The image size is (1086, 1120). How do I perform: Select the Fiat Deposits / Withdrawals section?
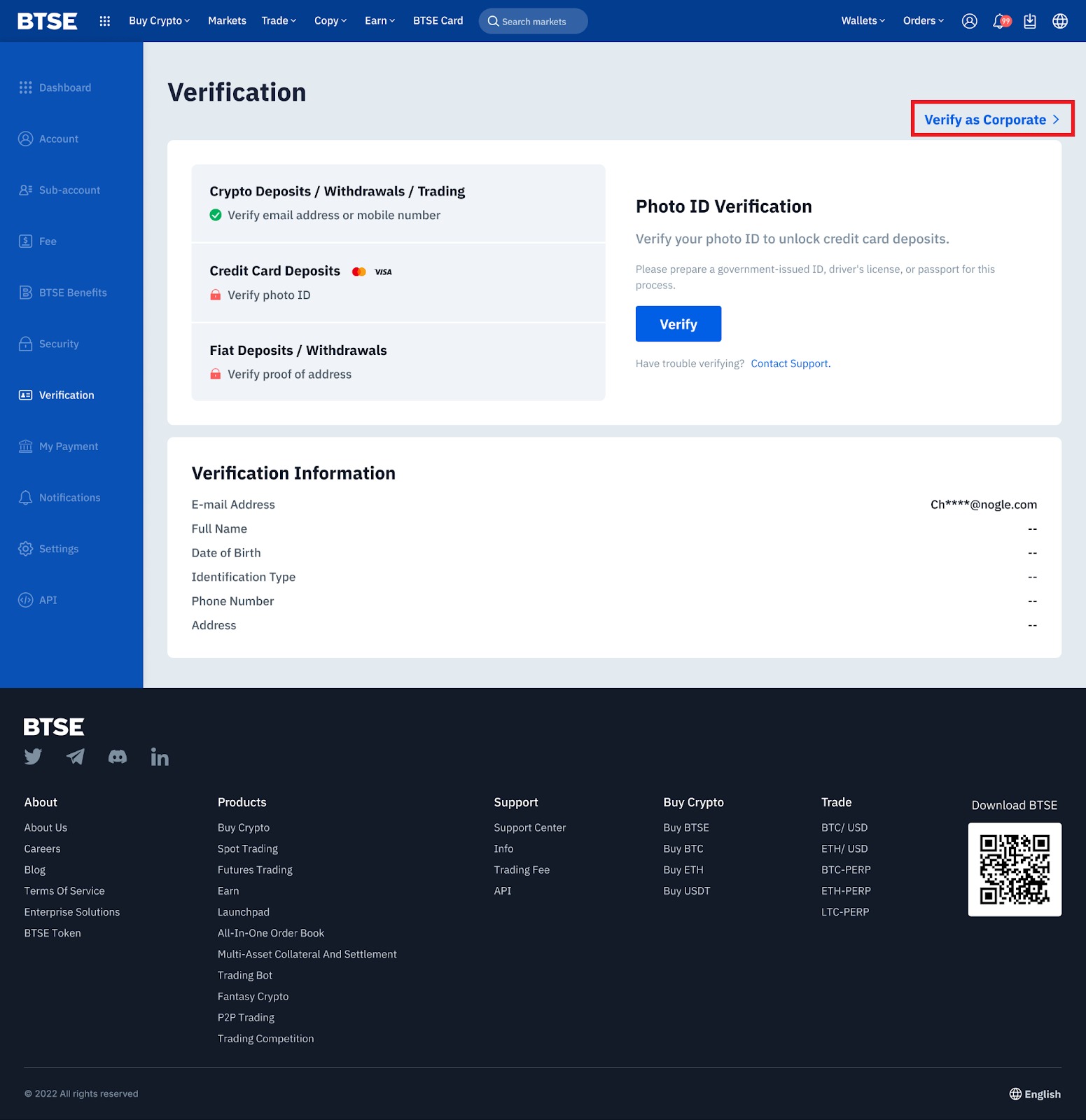click(398, 362)
